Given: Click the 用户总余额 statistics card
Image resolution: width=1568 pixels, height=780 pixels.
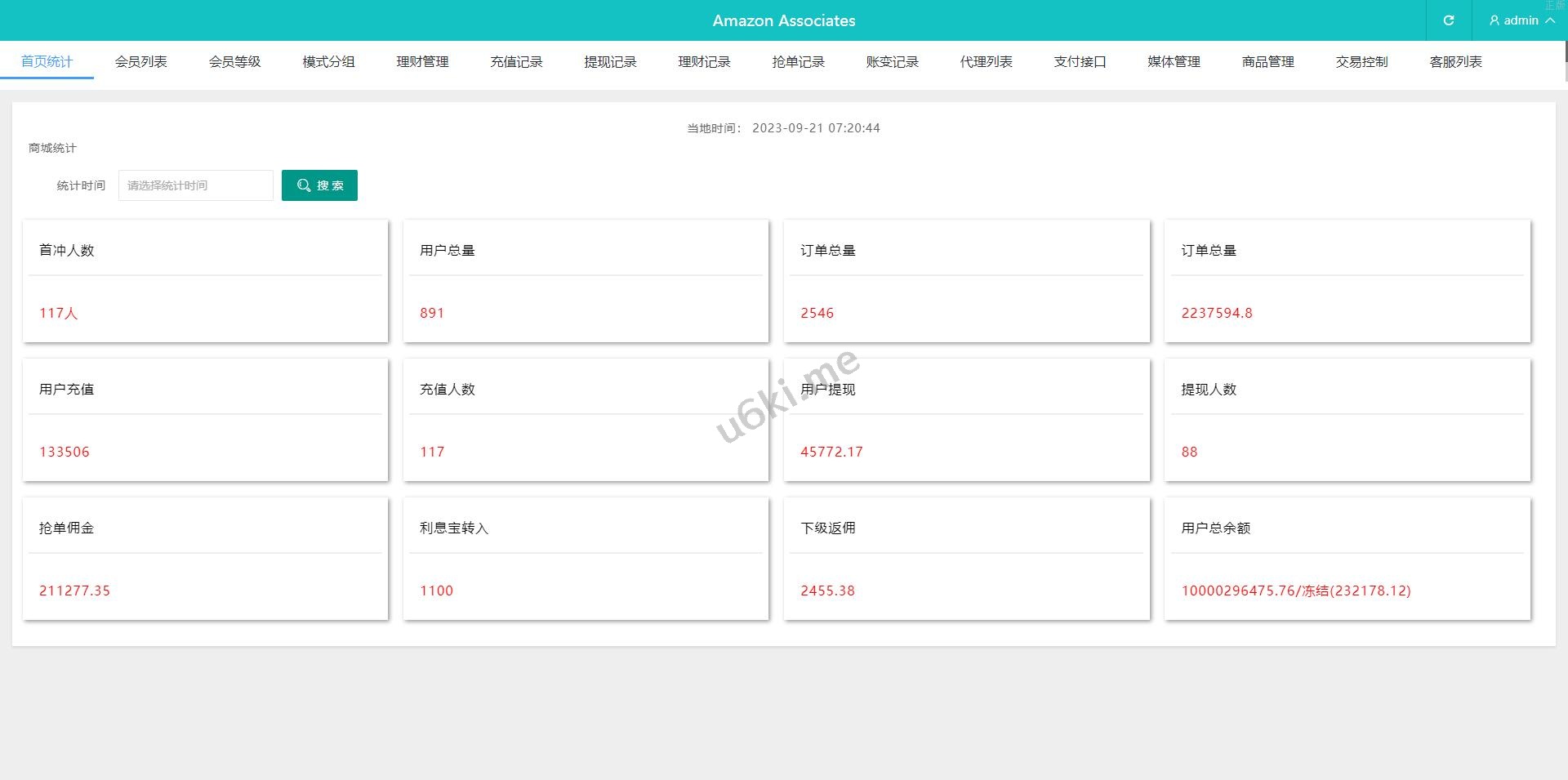Looking at the screenshot, I should click(1347, 559).
